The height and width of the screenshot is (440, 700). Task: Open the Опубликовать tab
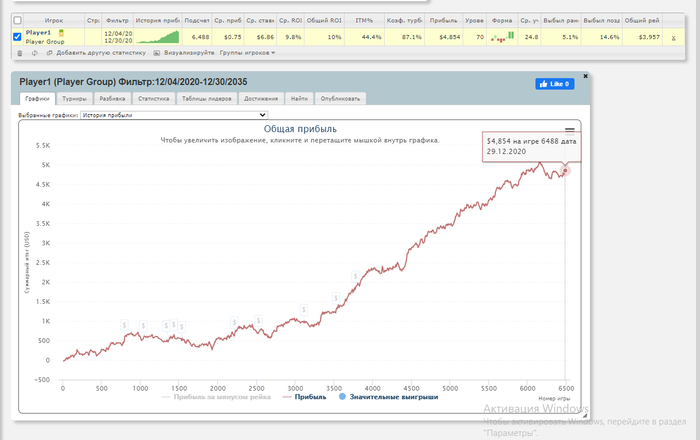pos(340,99)
